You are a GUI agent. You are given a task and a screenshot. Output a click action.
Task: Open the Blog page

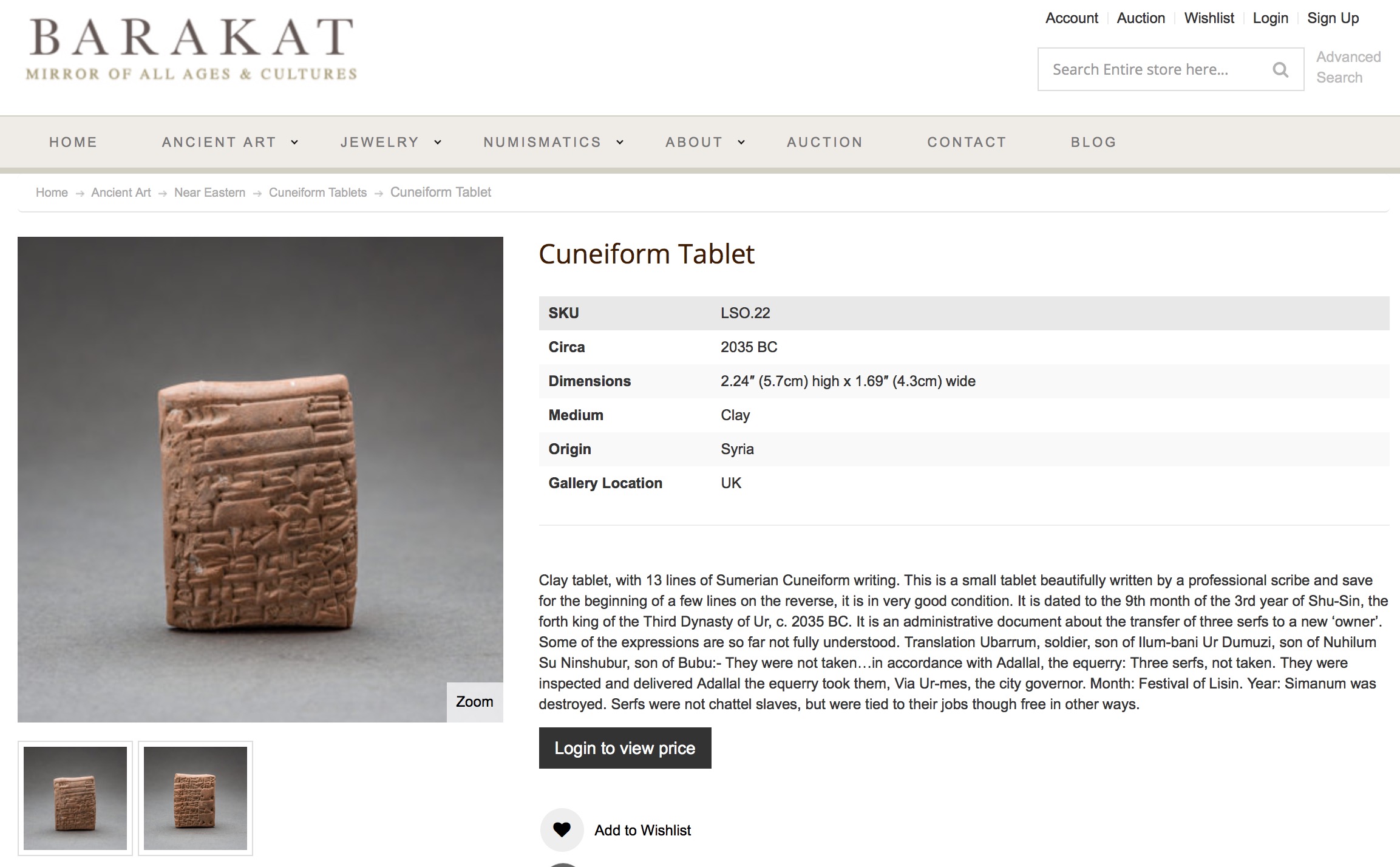pos(1093,142)
